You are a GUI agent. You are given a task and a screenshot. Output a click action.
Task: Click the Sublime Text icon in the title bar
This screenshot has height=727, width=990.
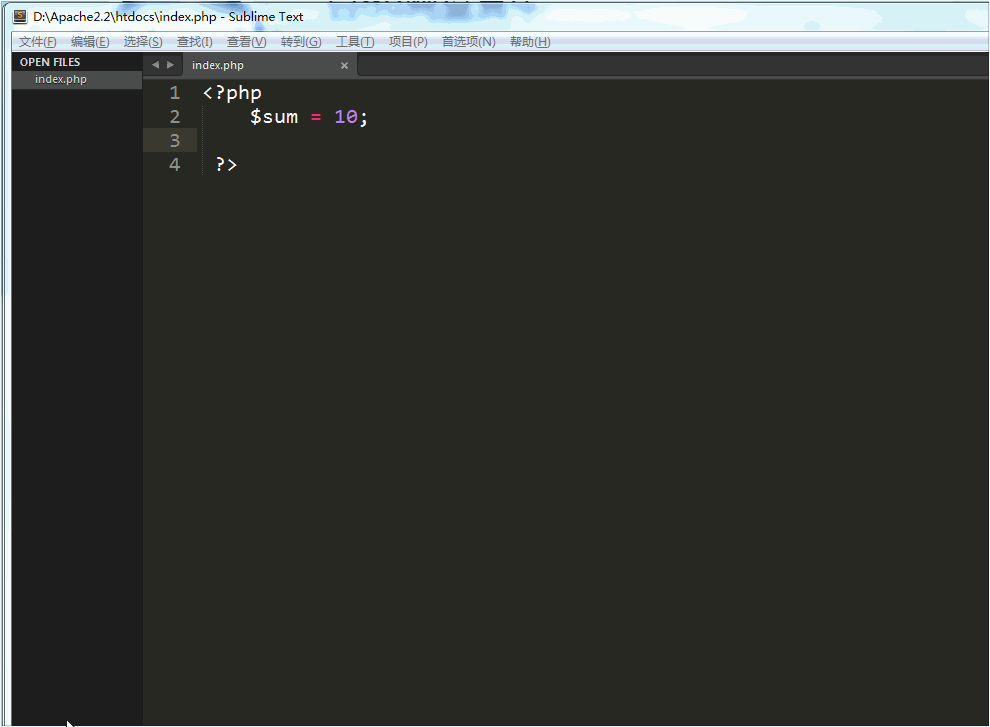point(20,16)
